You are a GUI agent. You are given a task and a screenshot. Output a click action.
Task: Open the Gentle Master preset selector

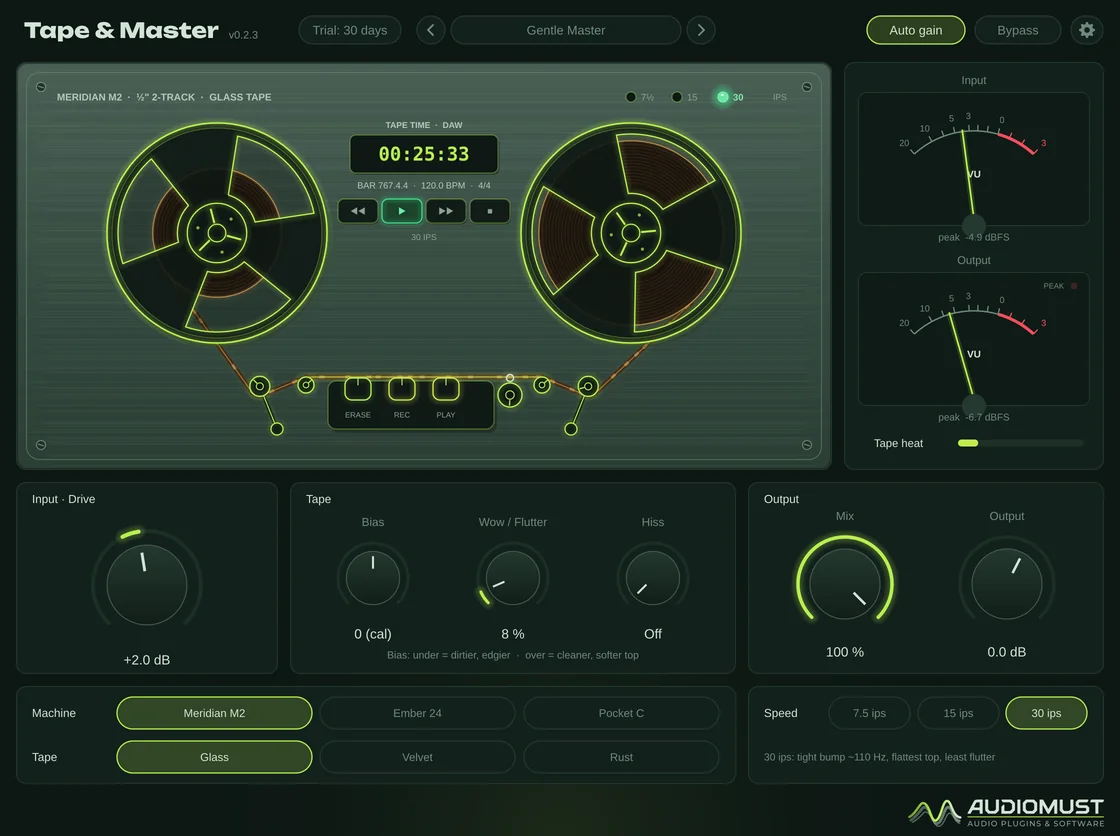click(566, 30)
